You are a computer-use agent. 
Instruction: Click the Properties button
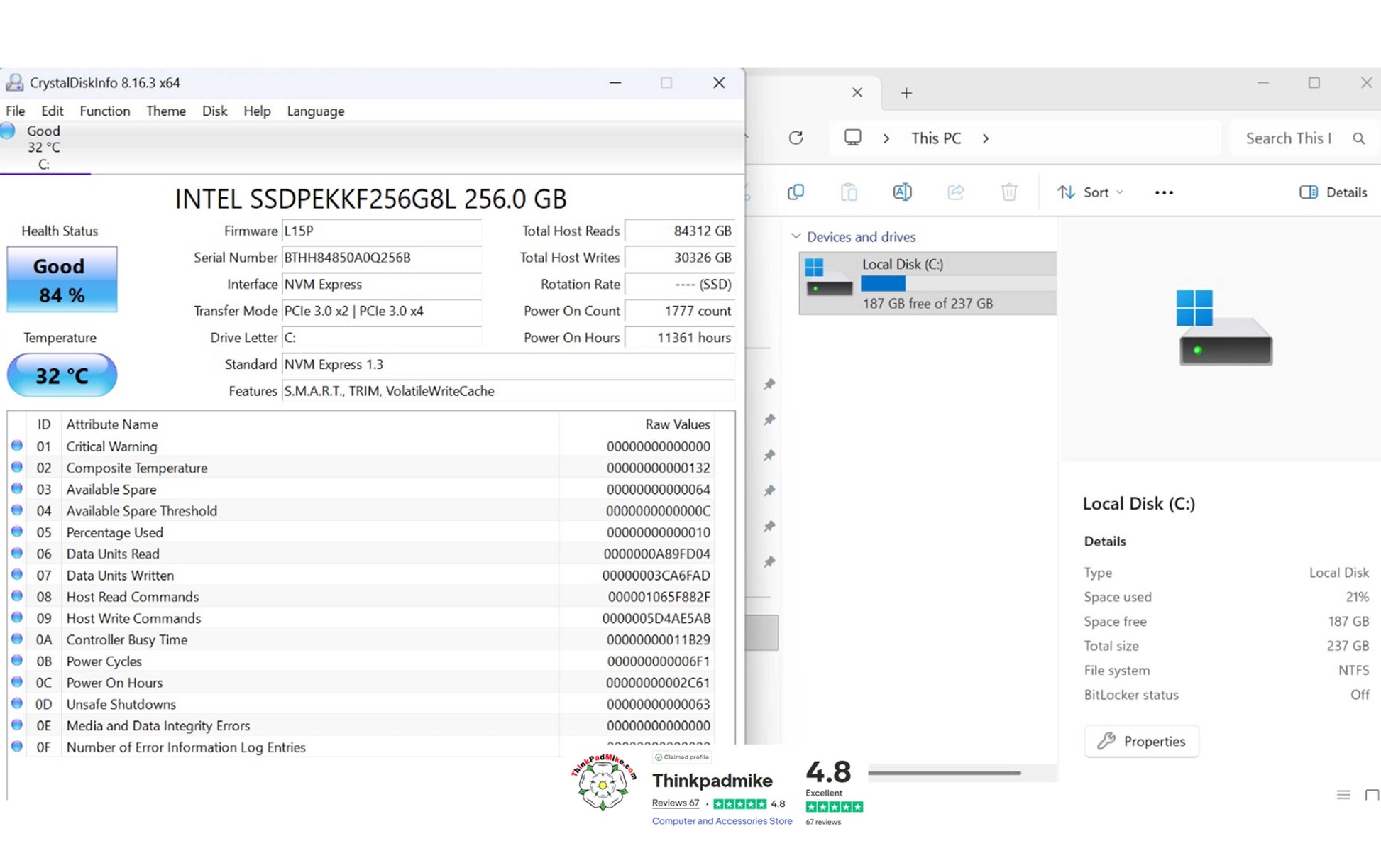(1141, 741)
